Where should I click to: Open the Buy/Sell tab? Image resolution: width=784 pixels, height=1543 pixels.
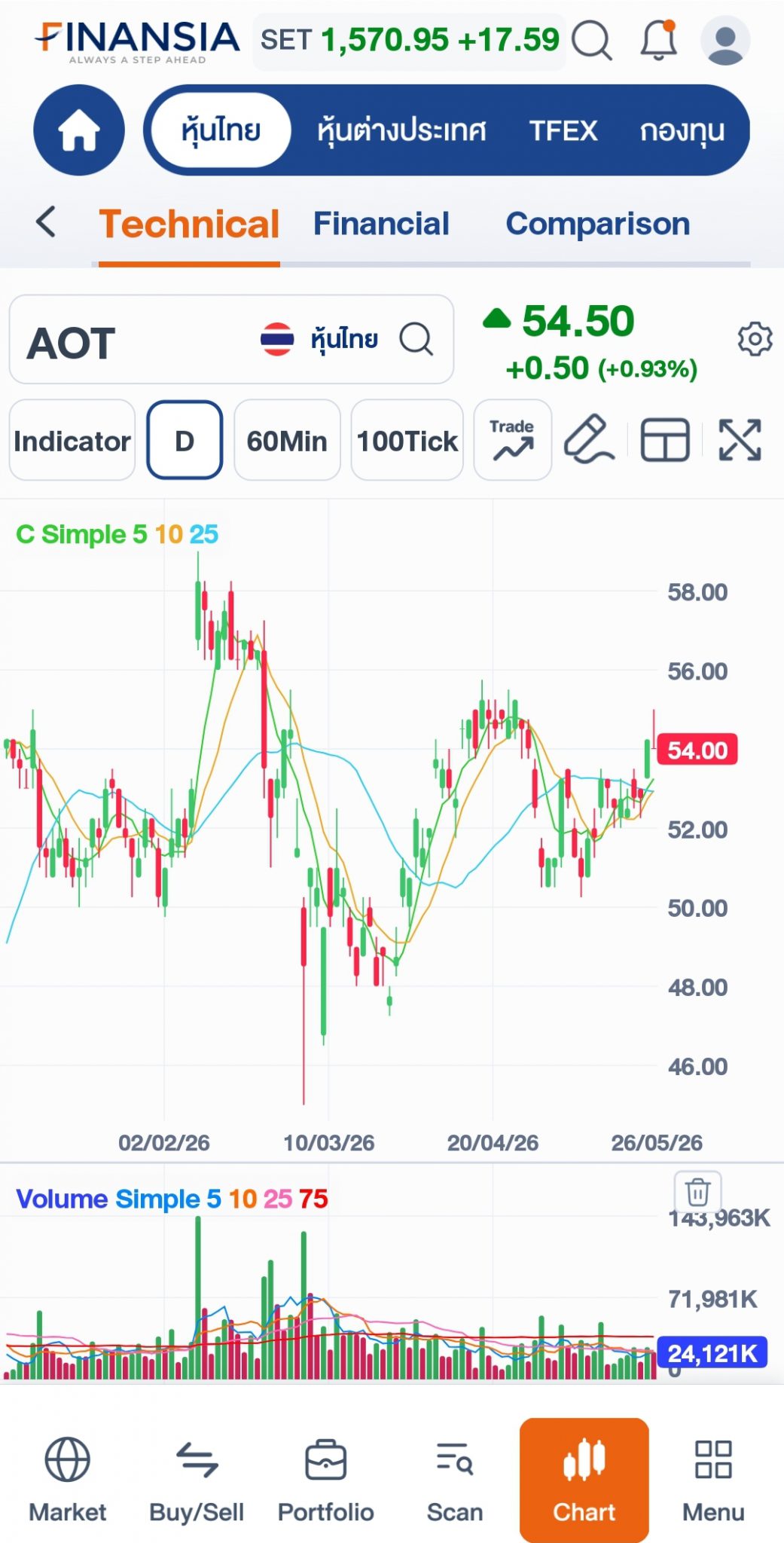click(x=197, y=1480)
